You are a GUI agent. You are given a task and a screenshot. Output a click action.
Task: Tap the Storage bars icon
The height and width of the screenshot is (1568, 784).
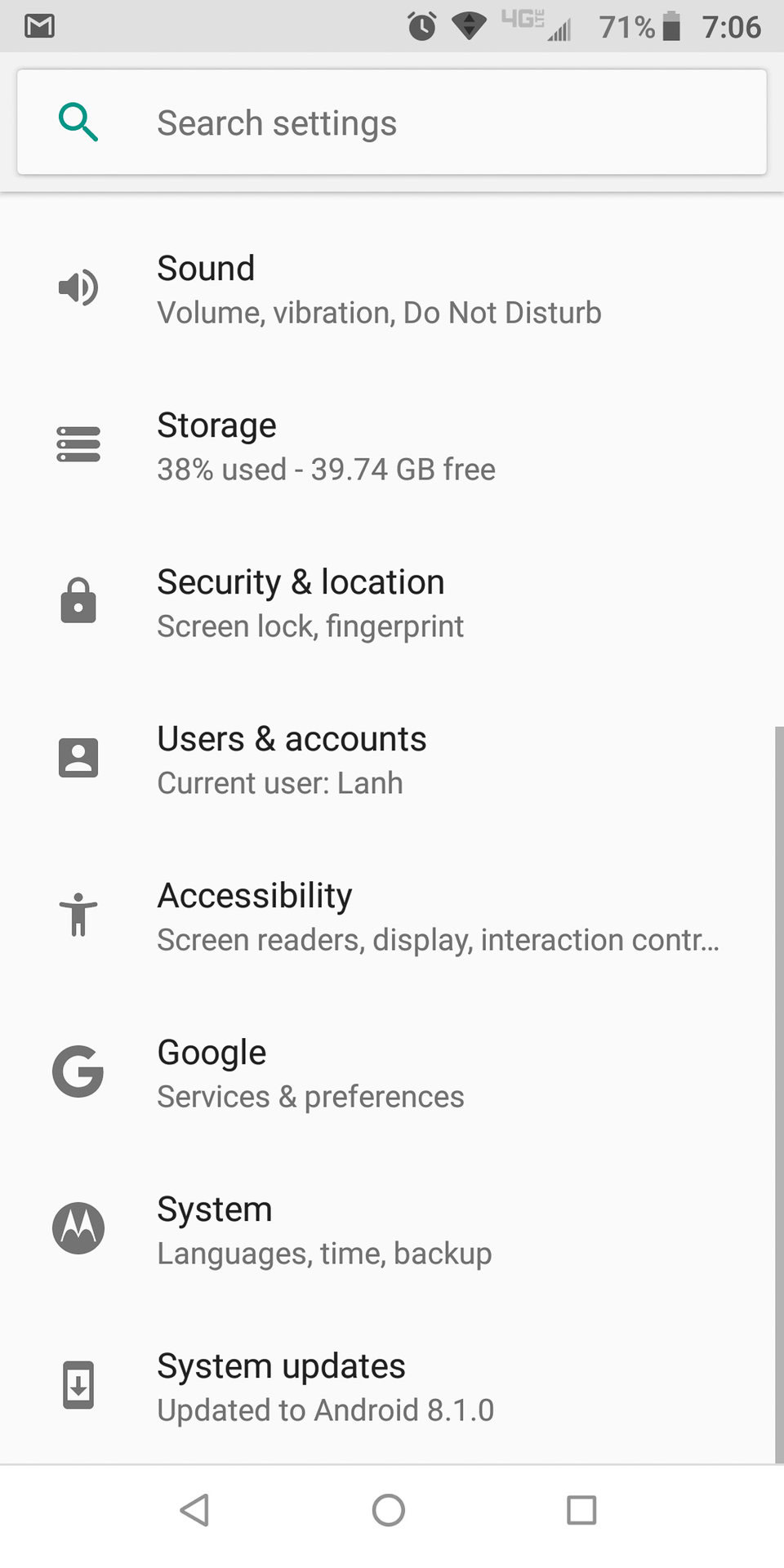click(x=78, y=444)
